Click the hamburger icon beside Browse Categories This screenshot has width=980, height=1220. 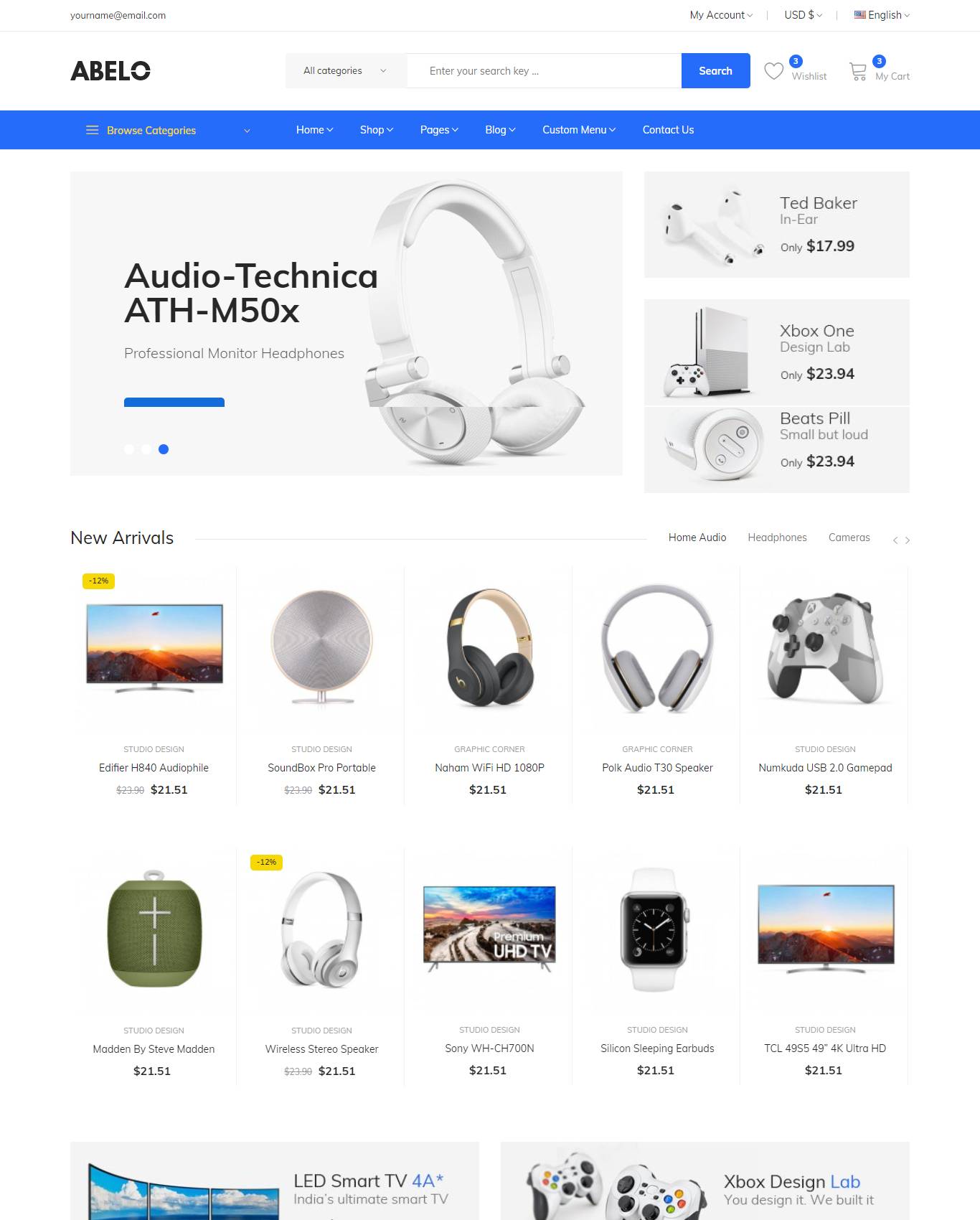[x=92, y=130]
